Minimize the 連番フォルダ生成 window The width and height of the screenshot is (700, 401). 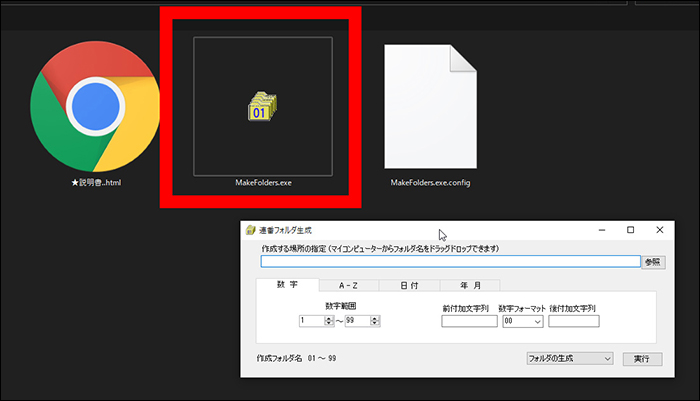point(601,230)
